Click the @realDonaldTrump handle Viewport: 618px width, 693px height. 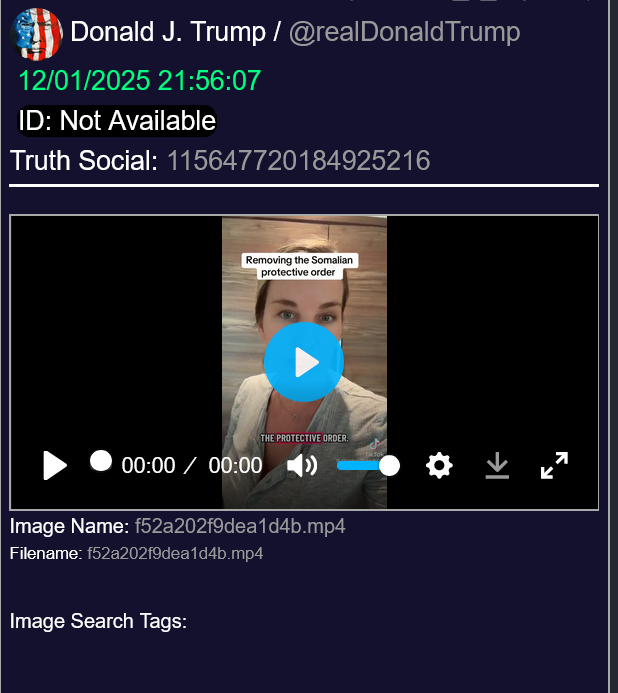click(x=404, y=33)
